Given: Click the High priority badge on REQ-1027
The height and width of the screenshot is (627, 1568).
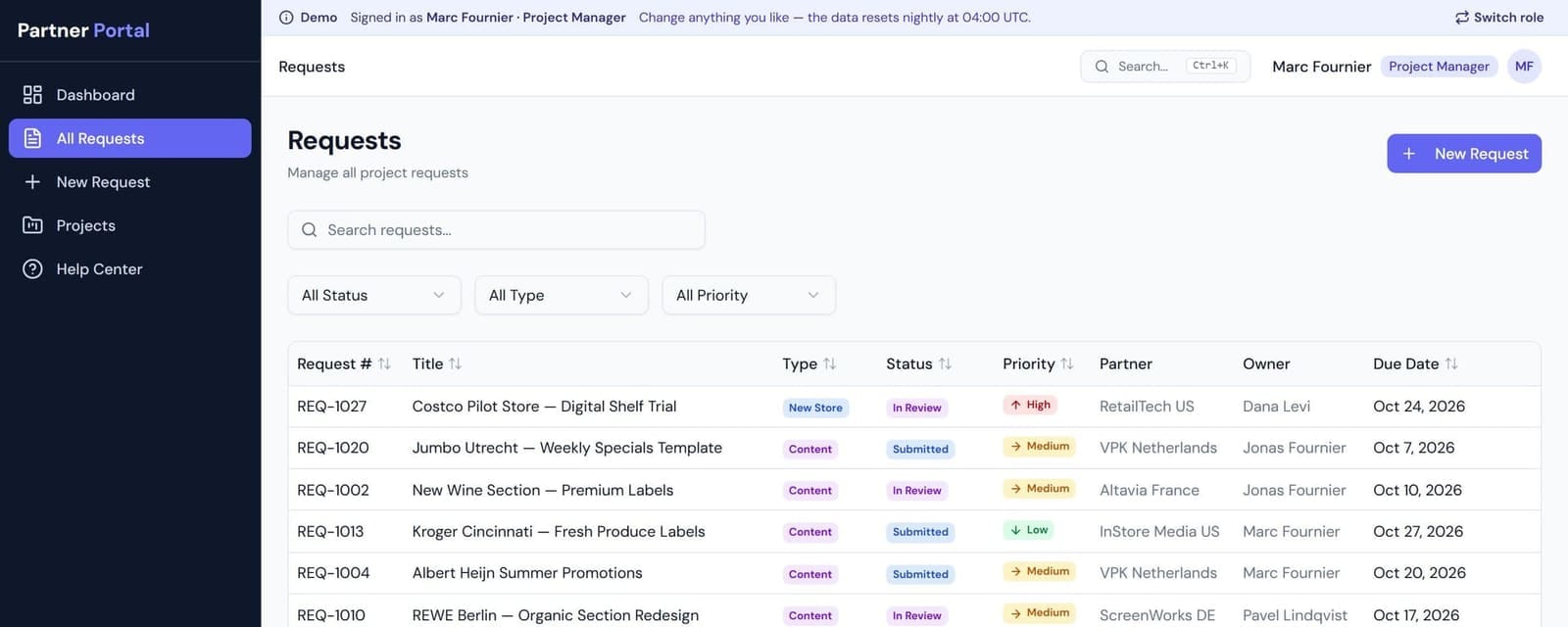Looking at the screenshot, I should tap(1030, 405).
